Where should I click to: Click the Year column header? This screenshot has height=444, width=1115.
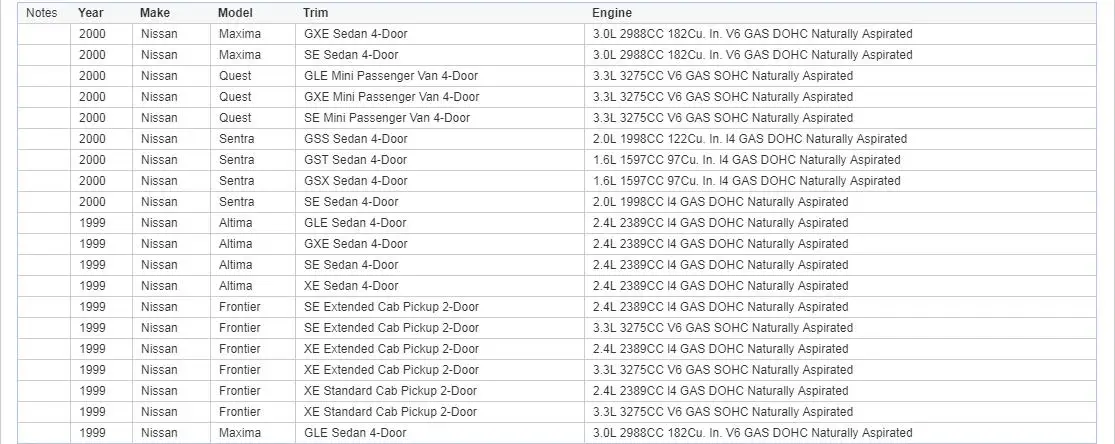(90, 13)
